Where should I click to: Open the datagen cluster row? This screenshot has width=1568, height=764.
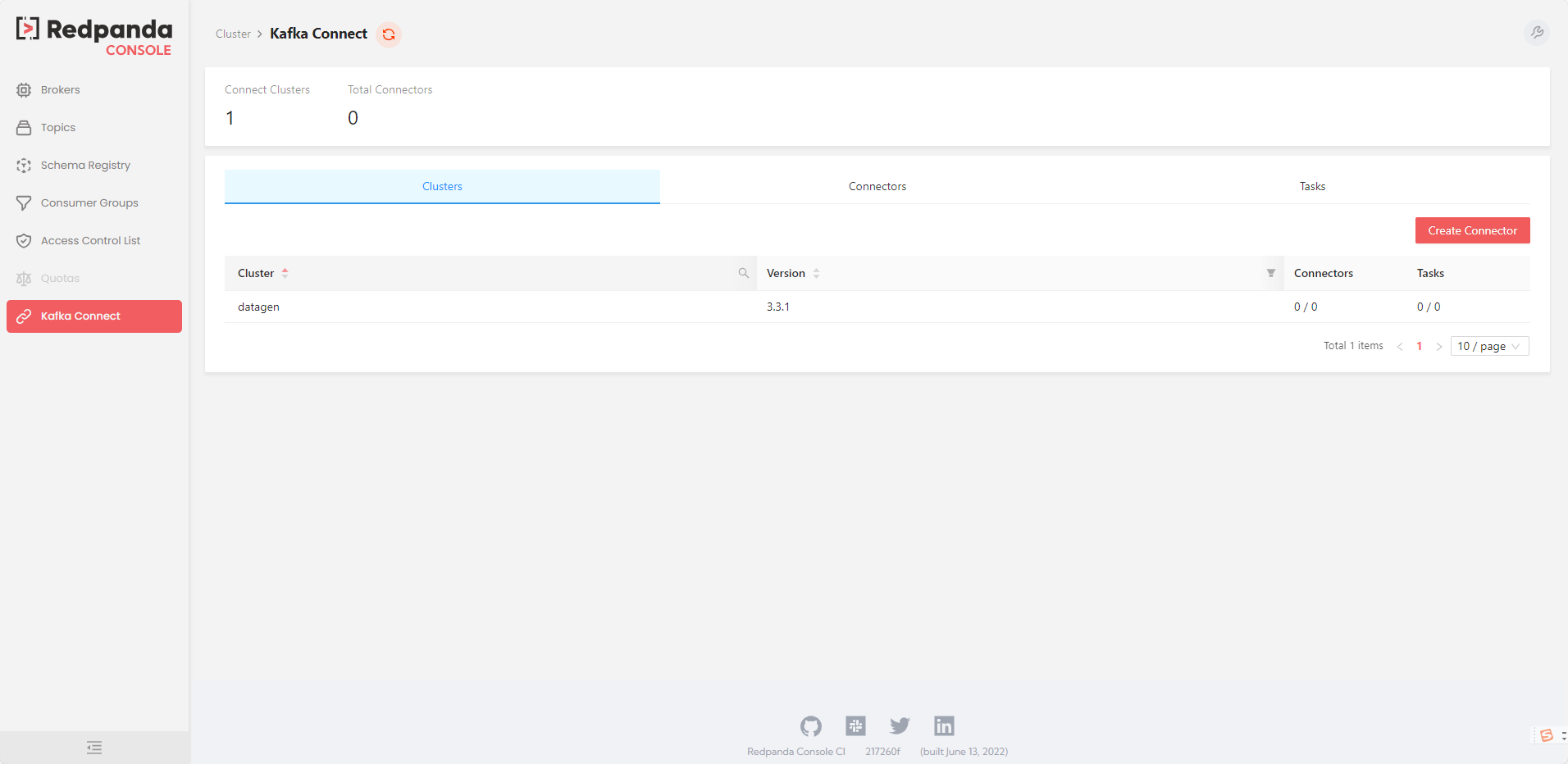coord(877,307)
